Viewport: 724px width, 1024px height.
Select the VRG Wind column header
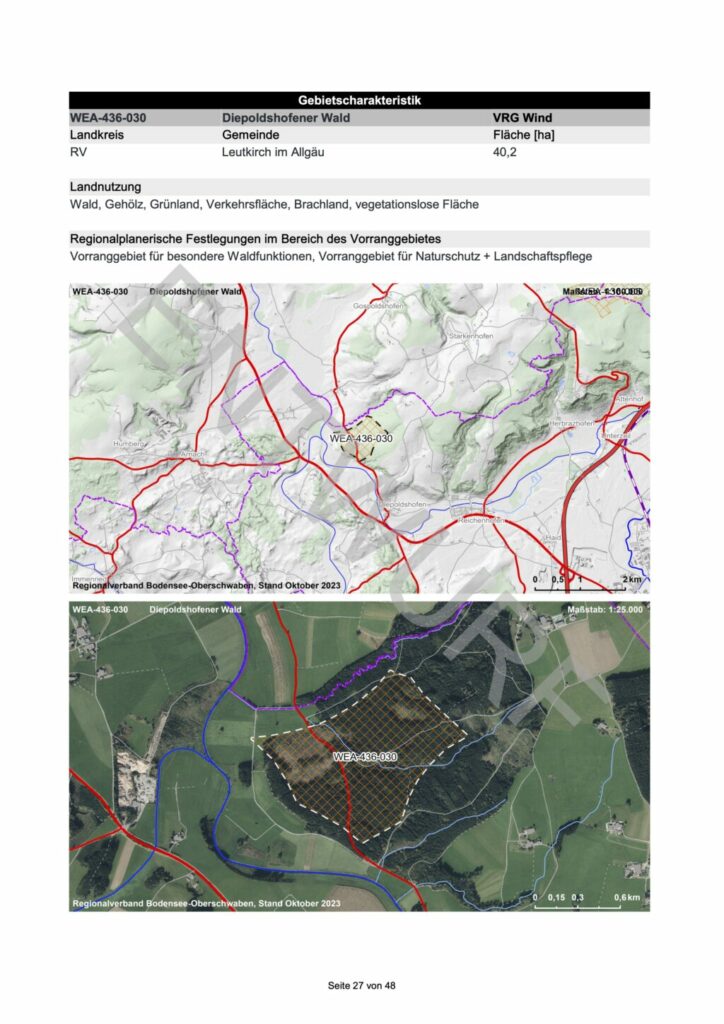pyautogui.click(x=522, y=118)
